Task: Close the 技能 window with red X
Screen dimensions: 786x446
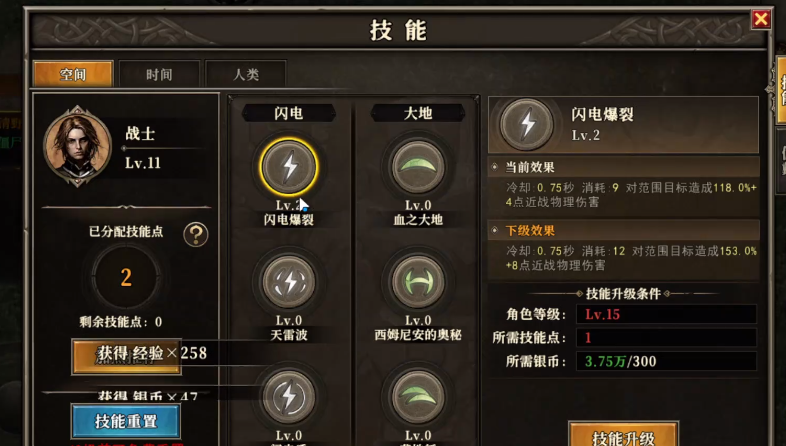Action: pos(760,20)
